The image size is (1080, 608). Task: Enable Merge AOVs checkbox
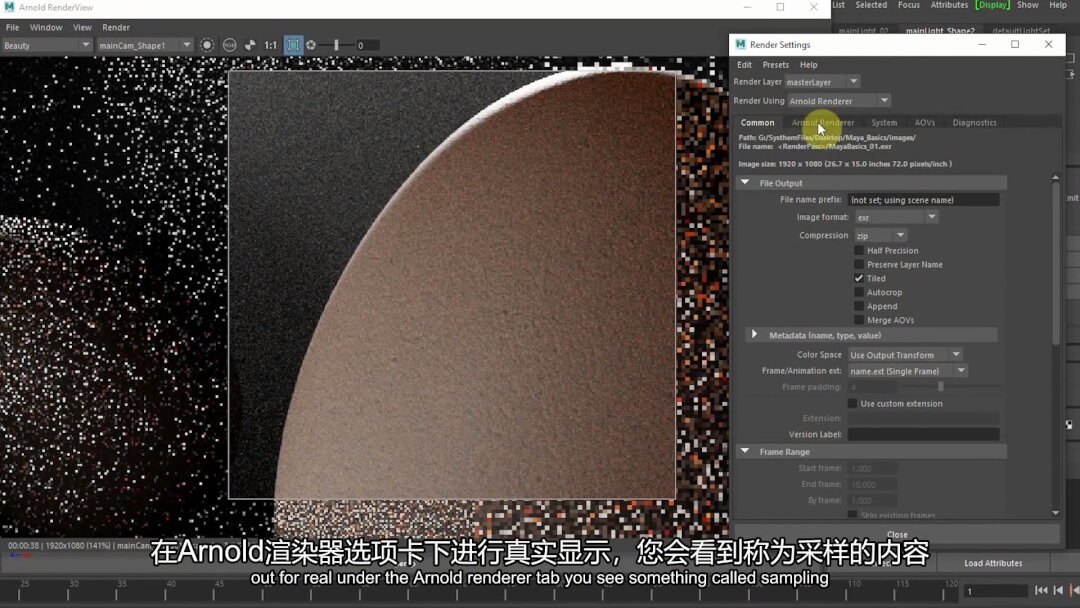coord(859,319)
